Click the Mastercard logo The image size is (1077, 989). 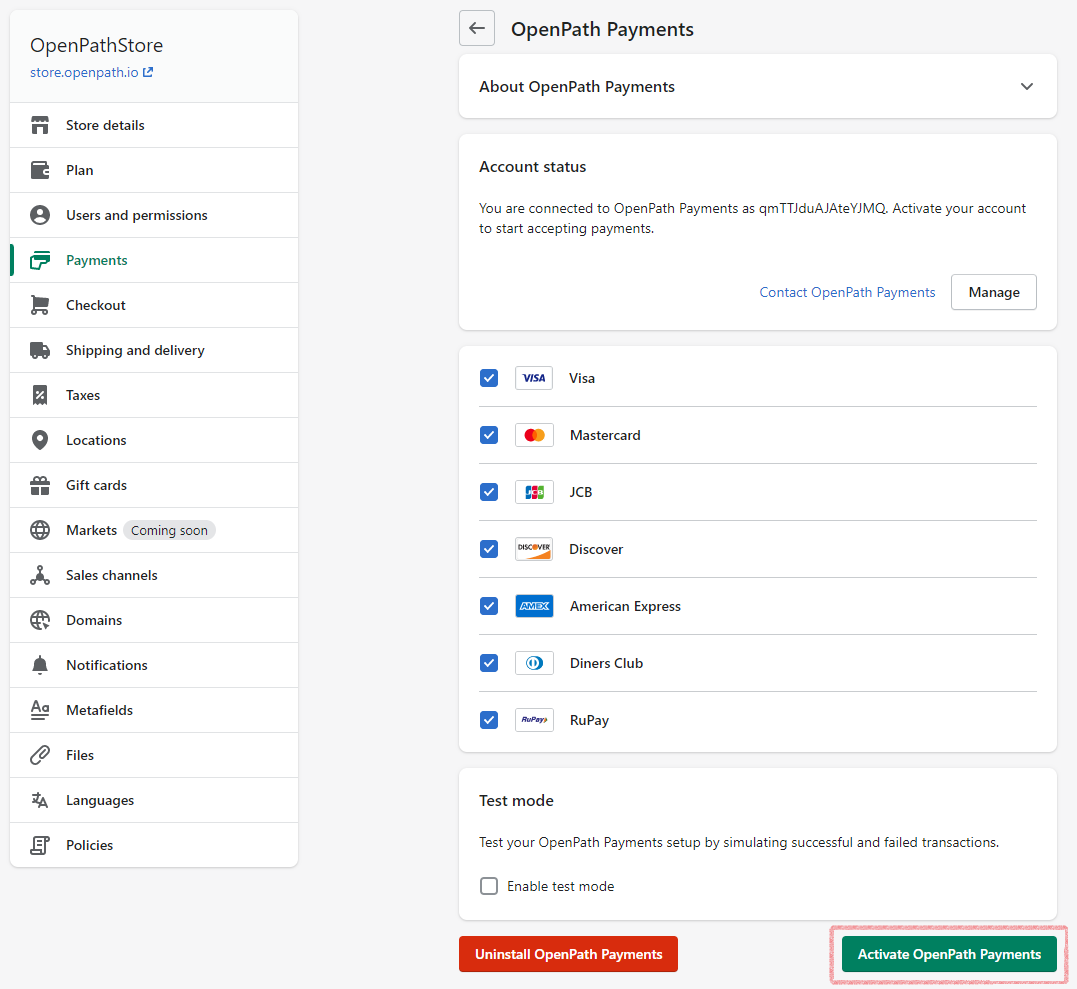(534, 435)
